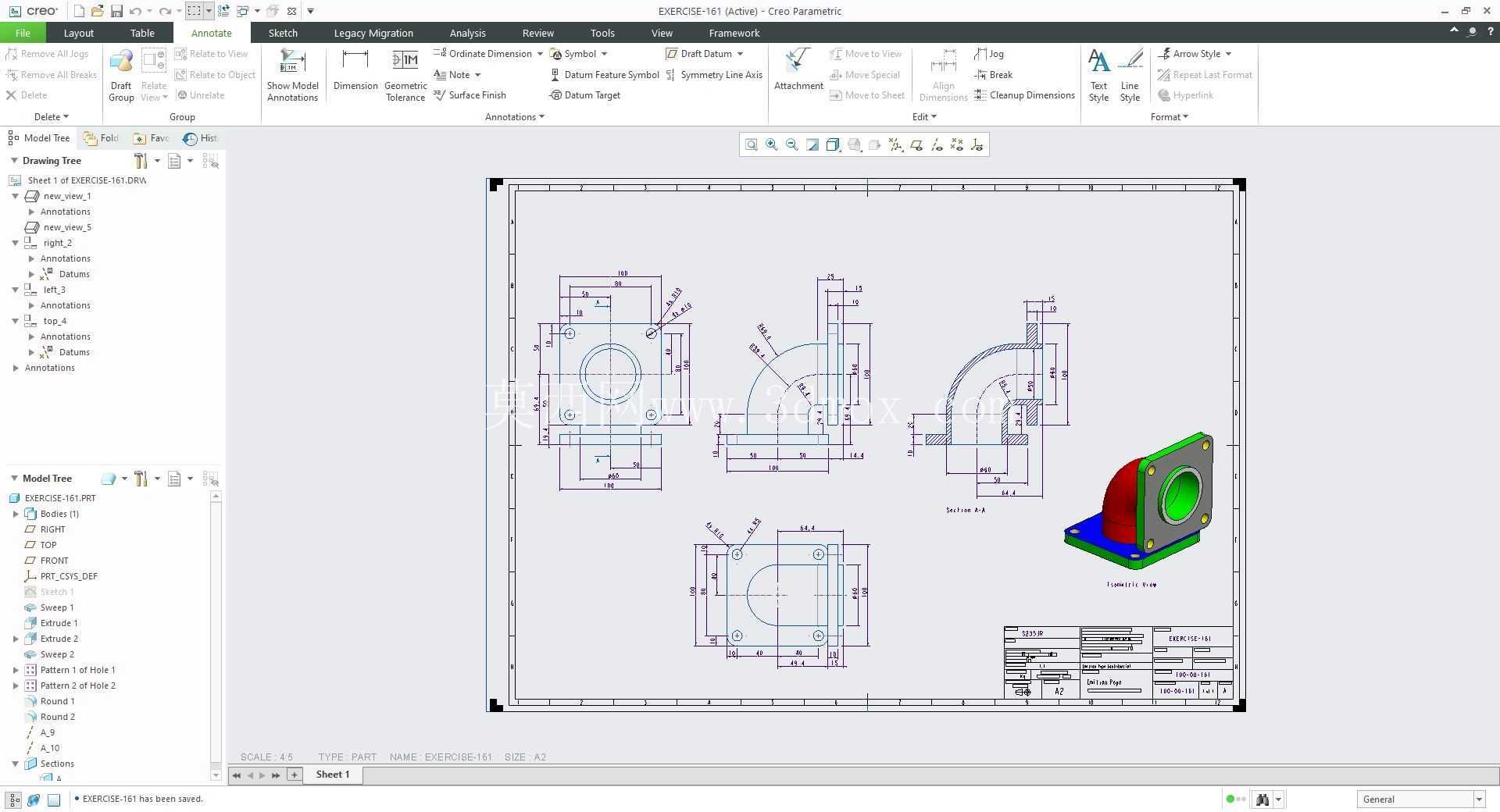This screenshot has height=812, width=1500.
Task: Click the Zoom Out magnifier icon
Action: point(792,144)
